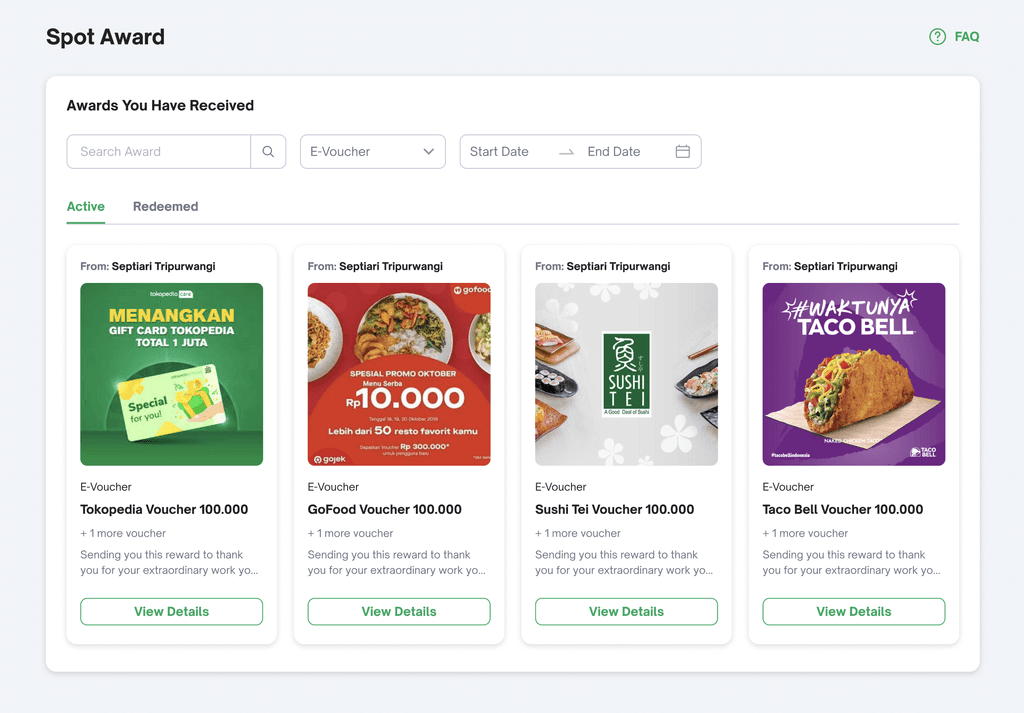Open the Taco Bell promo image
This screenshot has width=1024, height=713.
point(853,374)
